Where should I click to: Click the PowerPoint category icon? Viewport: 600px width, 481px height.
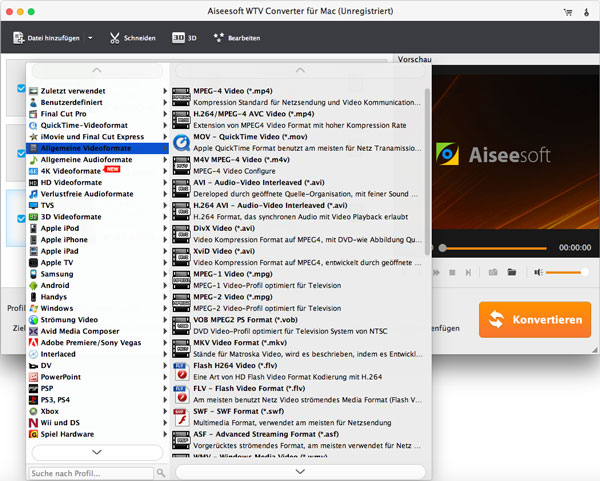(x=34, y=377)
